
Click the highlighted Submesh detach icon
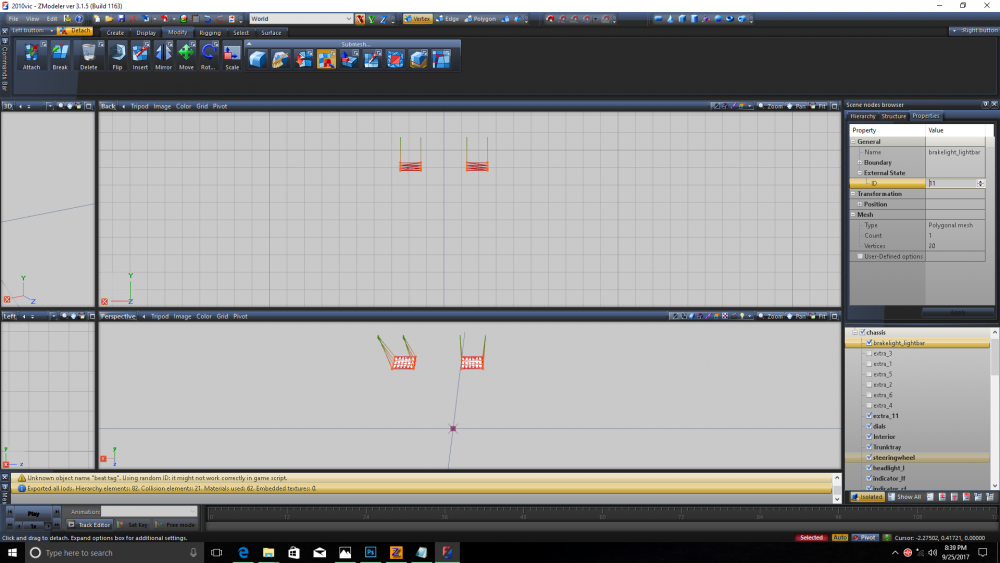point(327,59)
